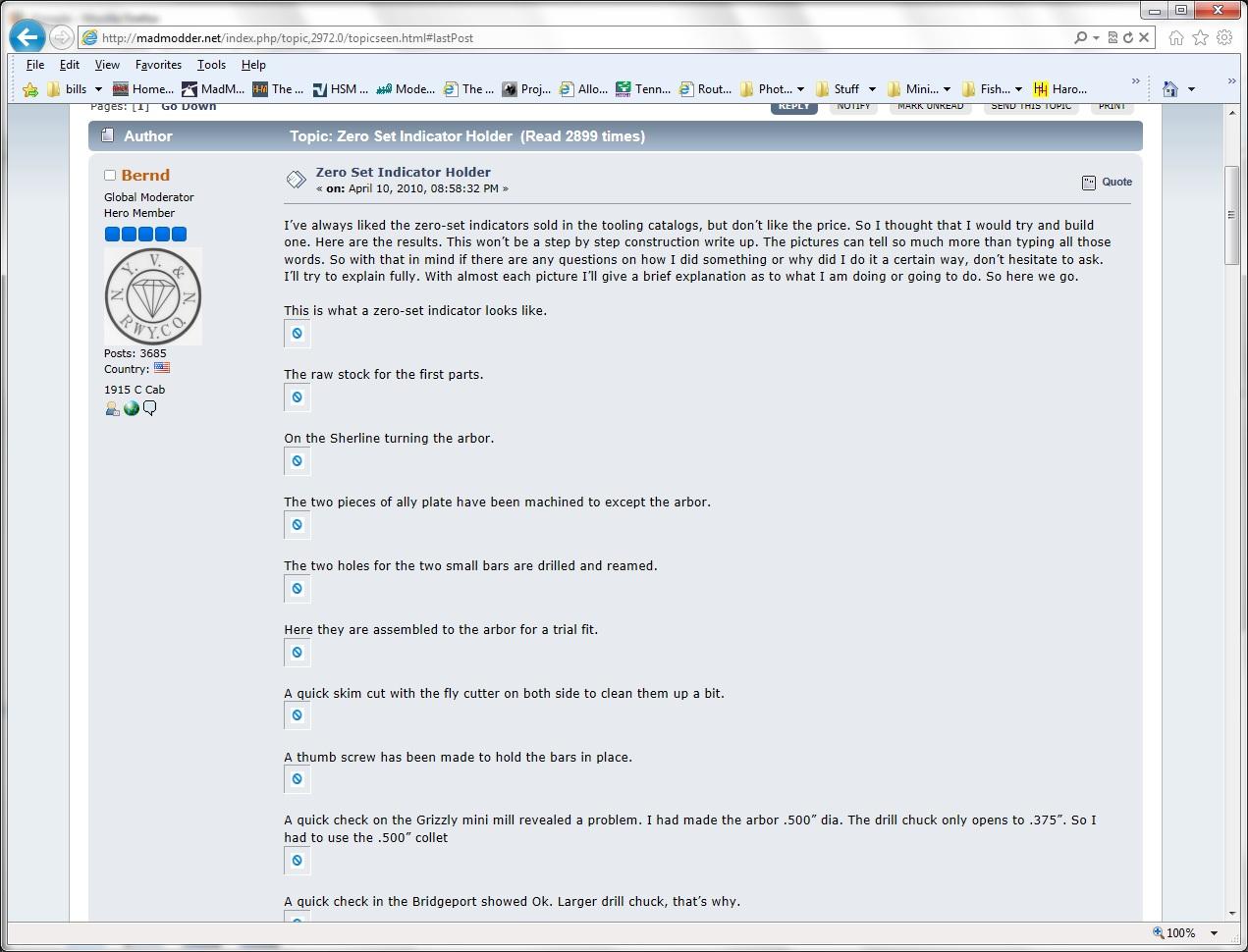Open the MadM... favorites bookmark
The width and height of the screenshot is (1248, 952).
[x=213, y=89]
